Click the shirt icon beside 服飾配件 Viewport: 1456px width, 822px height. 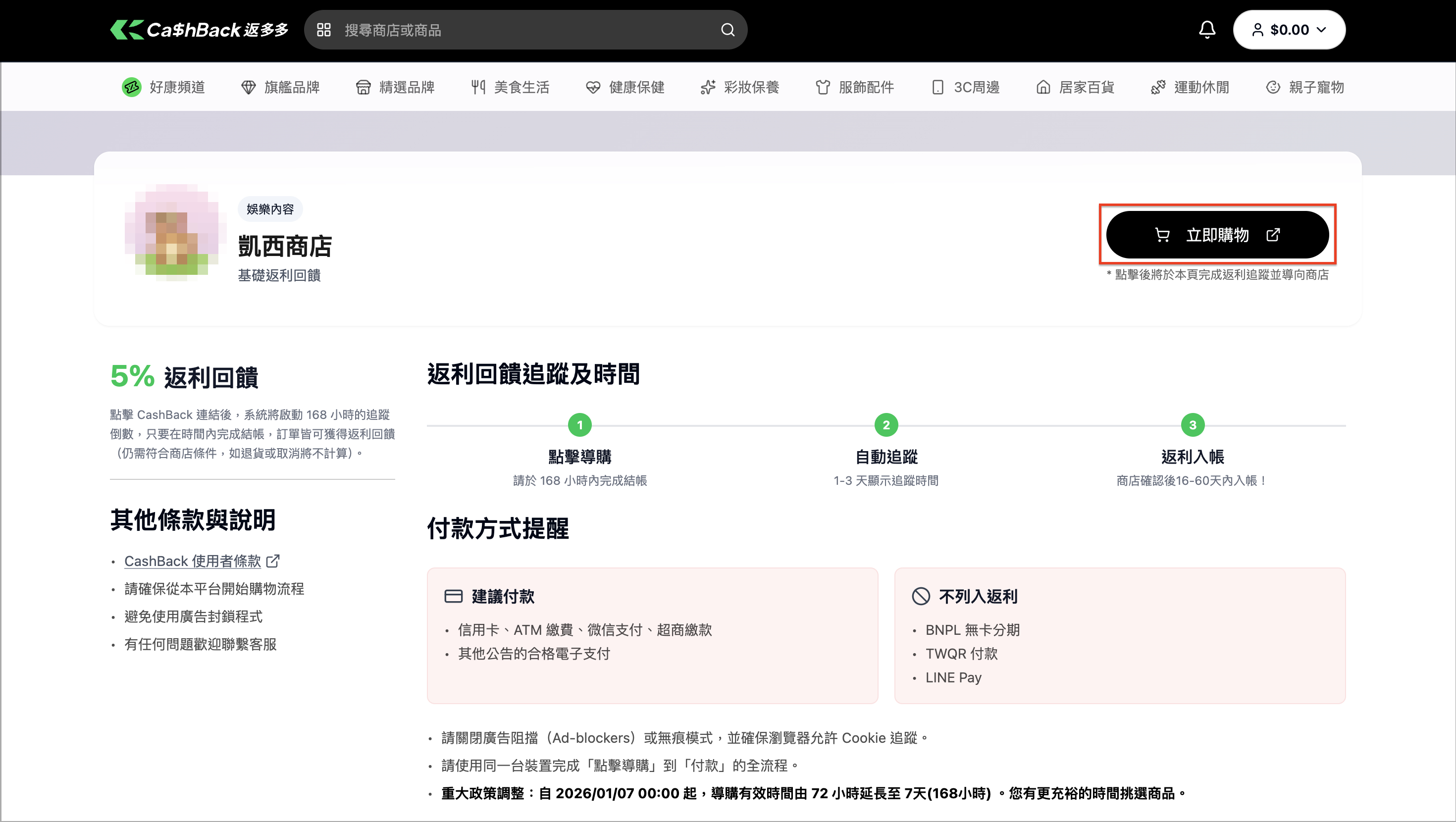pyautogui.click(x=823, y=87)
